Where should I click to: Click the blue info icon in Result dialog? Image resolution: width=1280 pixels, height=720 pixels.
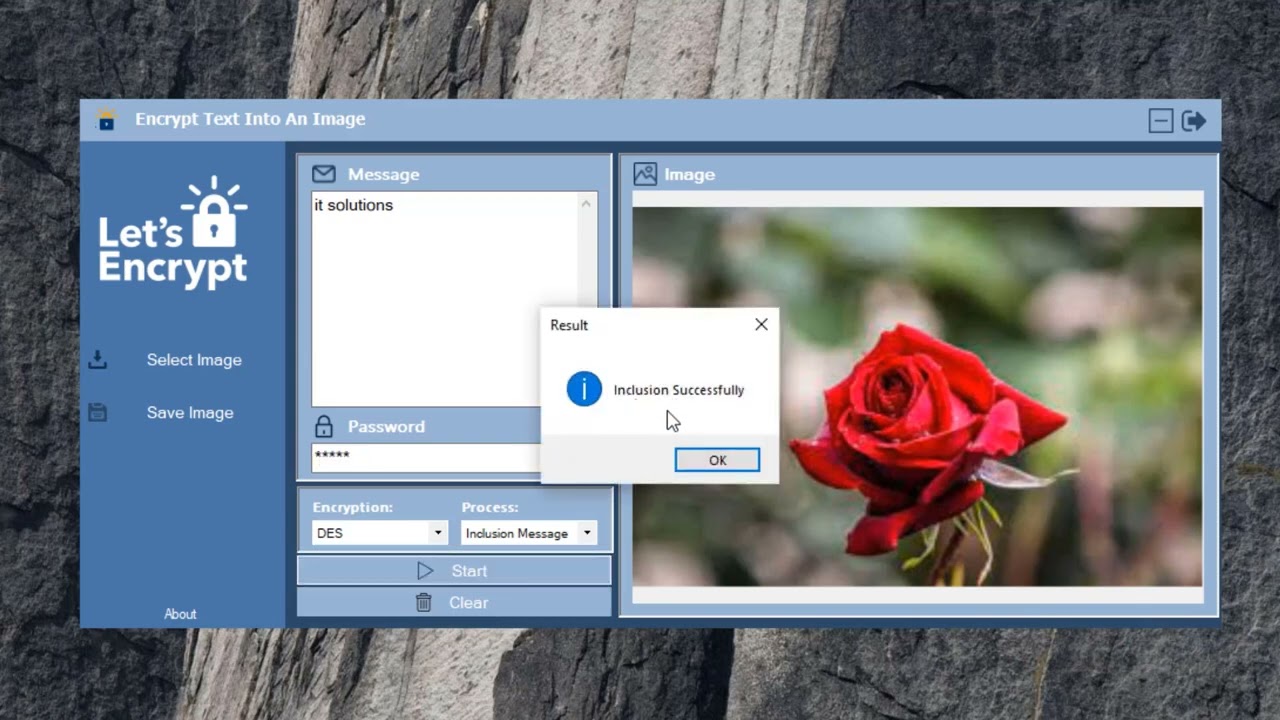(x=584, y=389)
